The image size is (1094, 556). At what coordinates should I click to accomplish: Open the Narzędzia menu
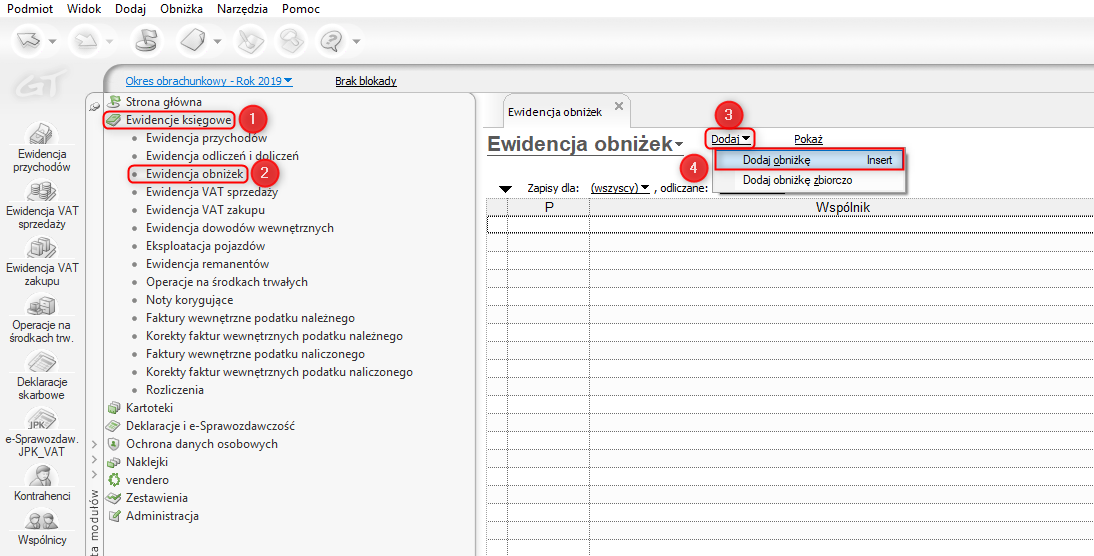pyautogui.click(x=242, y=9)
